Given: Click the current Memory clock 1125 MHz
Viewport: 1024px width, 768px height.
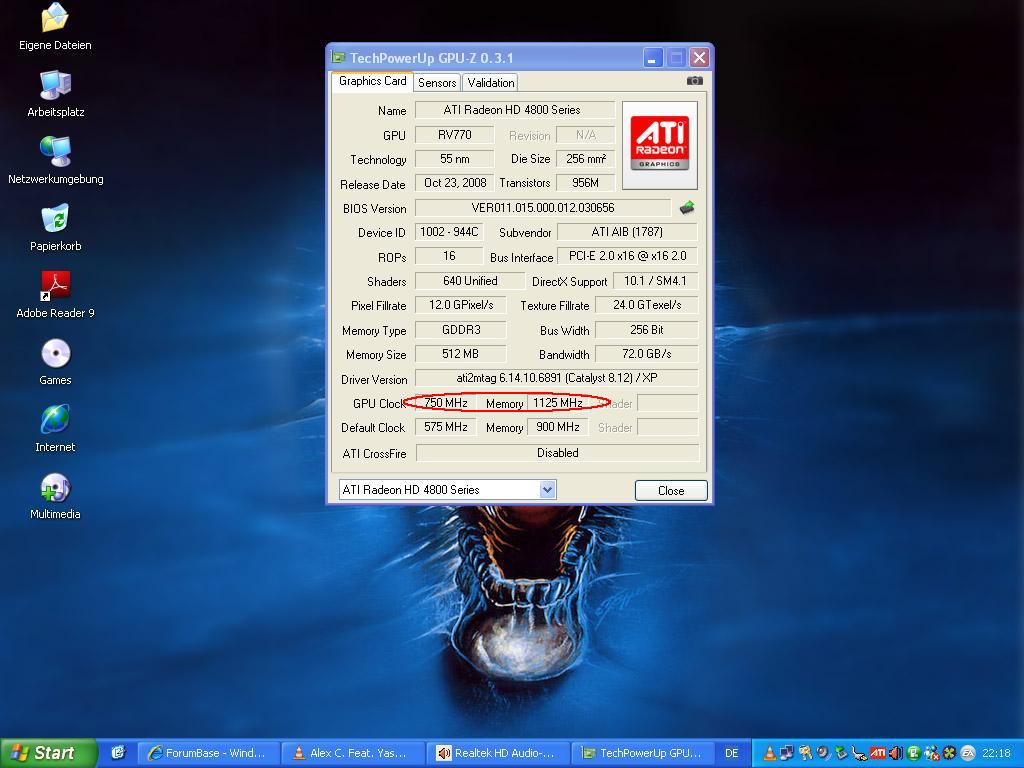Looking at the screenshot, I should click(558, 403).
